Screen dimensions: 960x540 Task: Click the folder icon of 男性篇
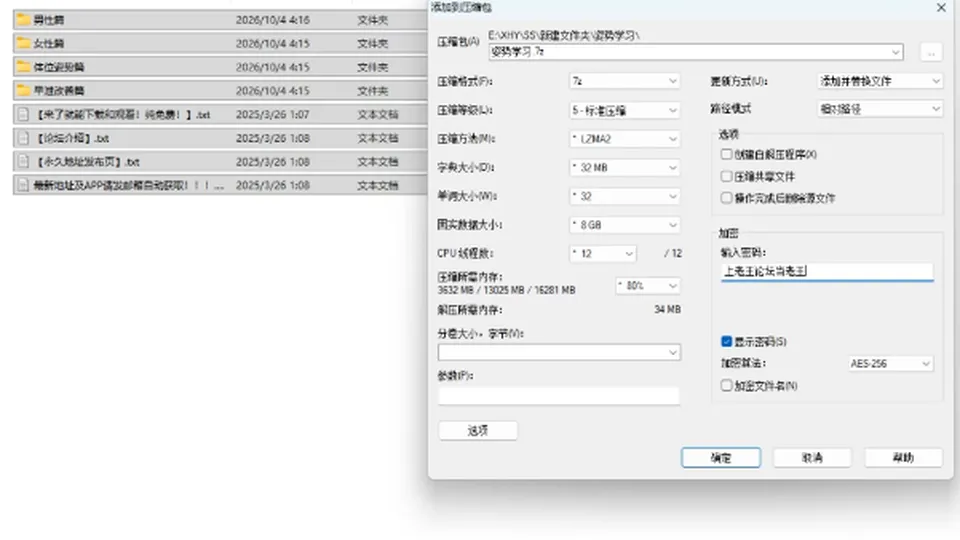point(23,20)
